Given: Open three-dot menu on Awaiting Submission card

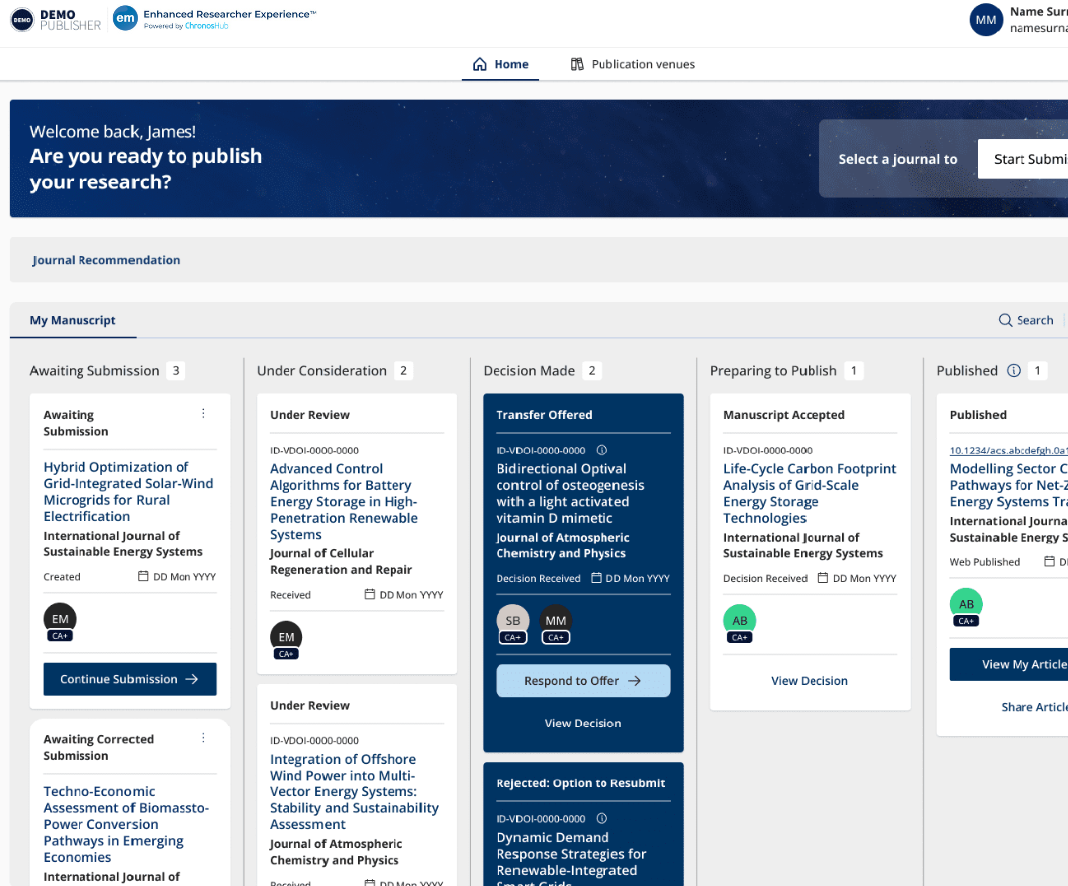Looking at the screenshot, I should (203, 413).
